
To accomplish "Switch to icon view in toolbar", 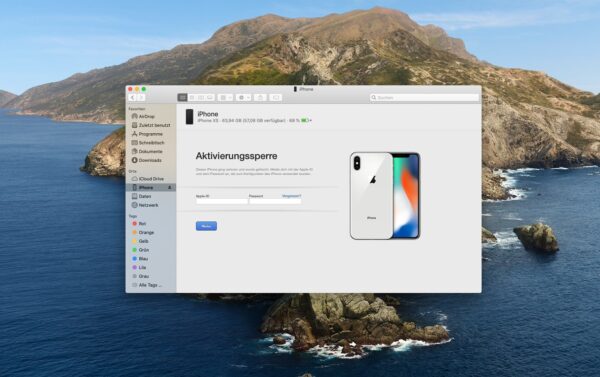I will (x=183, y=98).
